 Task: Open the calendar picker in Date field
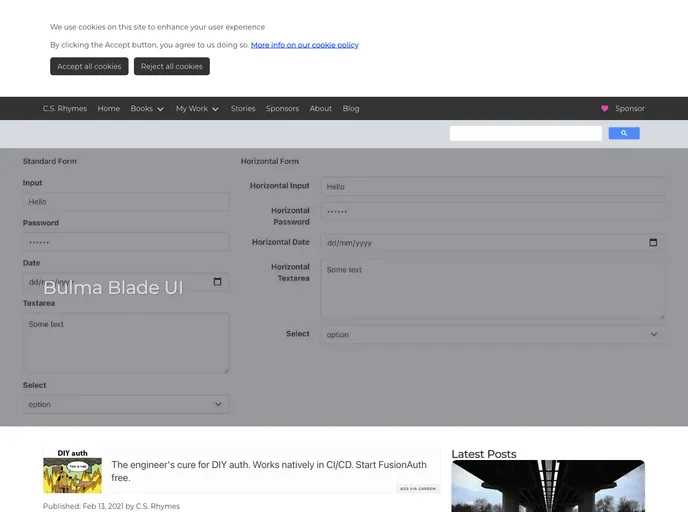pyautogui.click(x=217, y=282)
